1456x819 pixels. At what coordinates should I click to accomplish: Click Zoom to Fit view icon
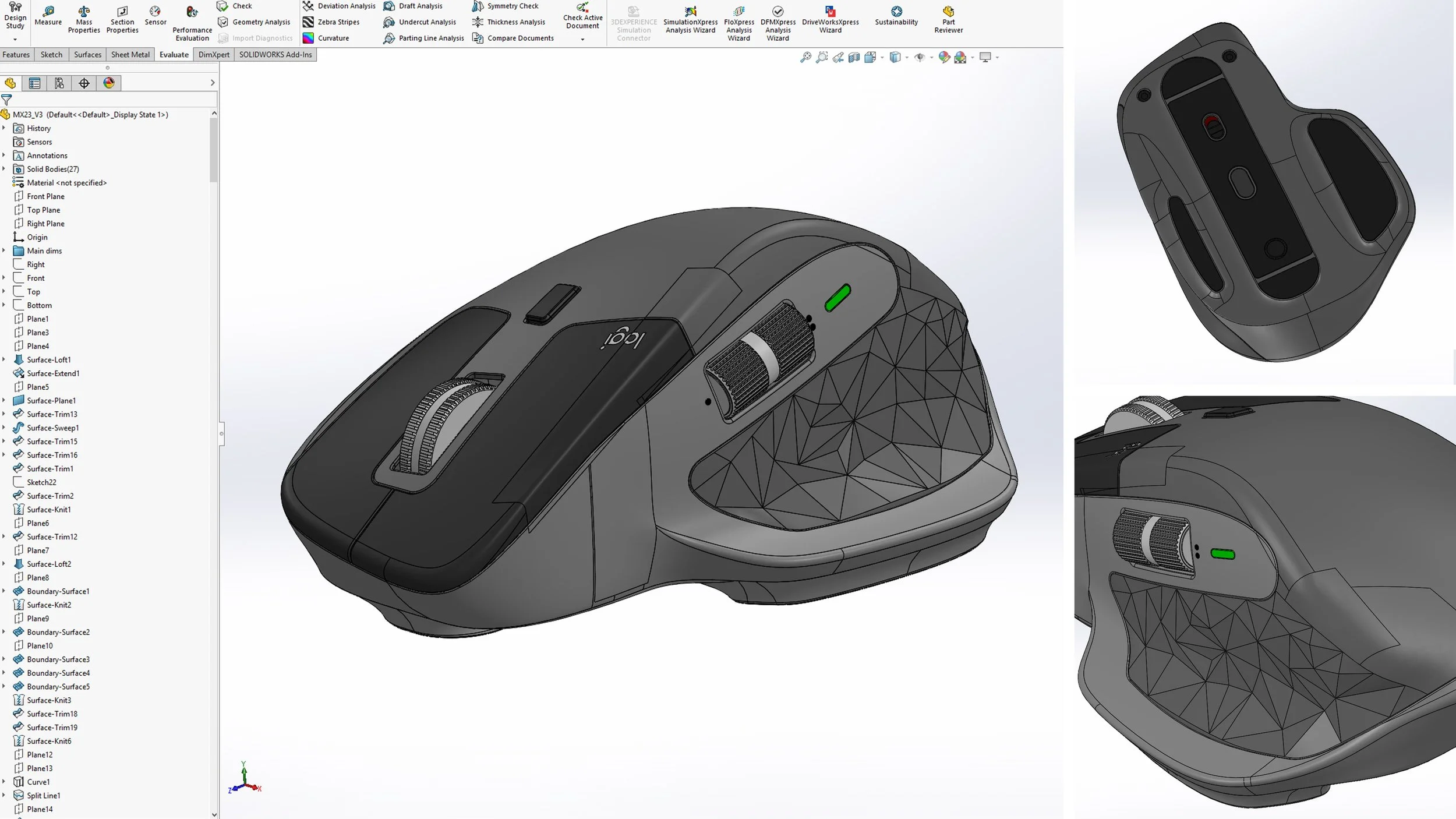805,57
